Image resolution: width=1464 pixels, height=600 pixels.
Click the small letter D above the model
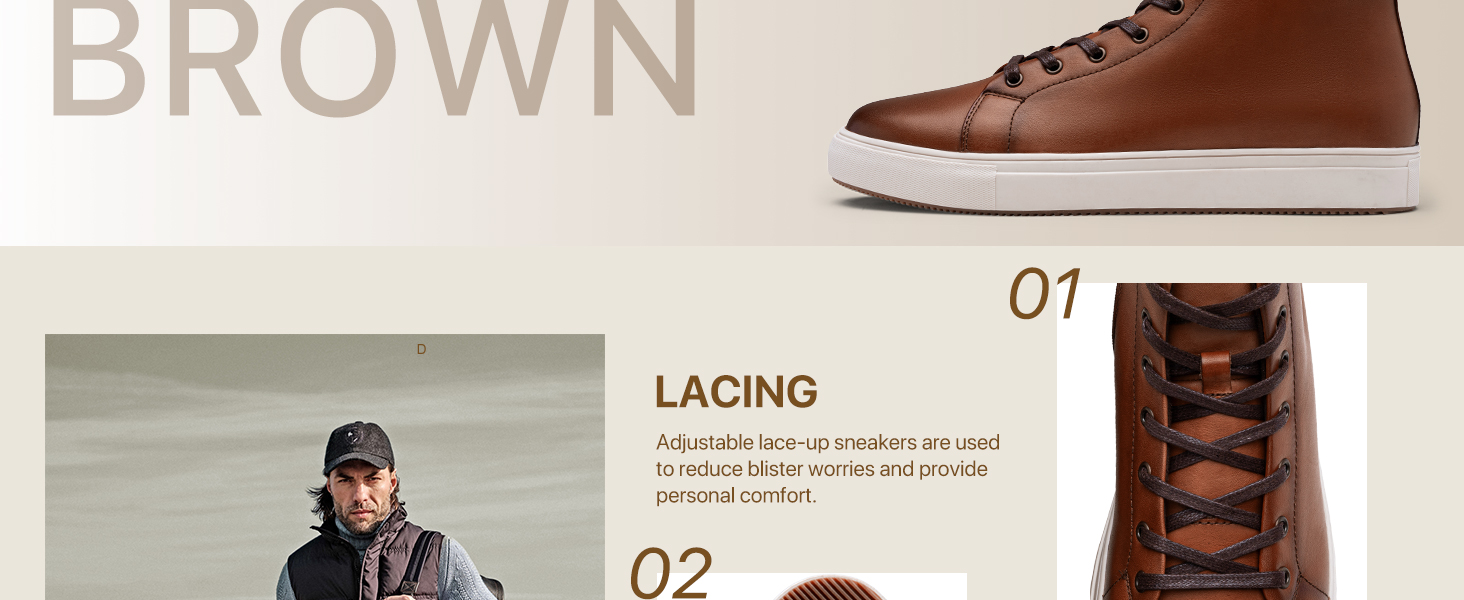(x=421, y=349)
